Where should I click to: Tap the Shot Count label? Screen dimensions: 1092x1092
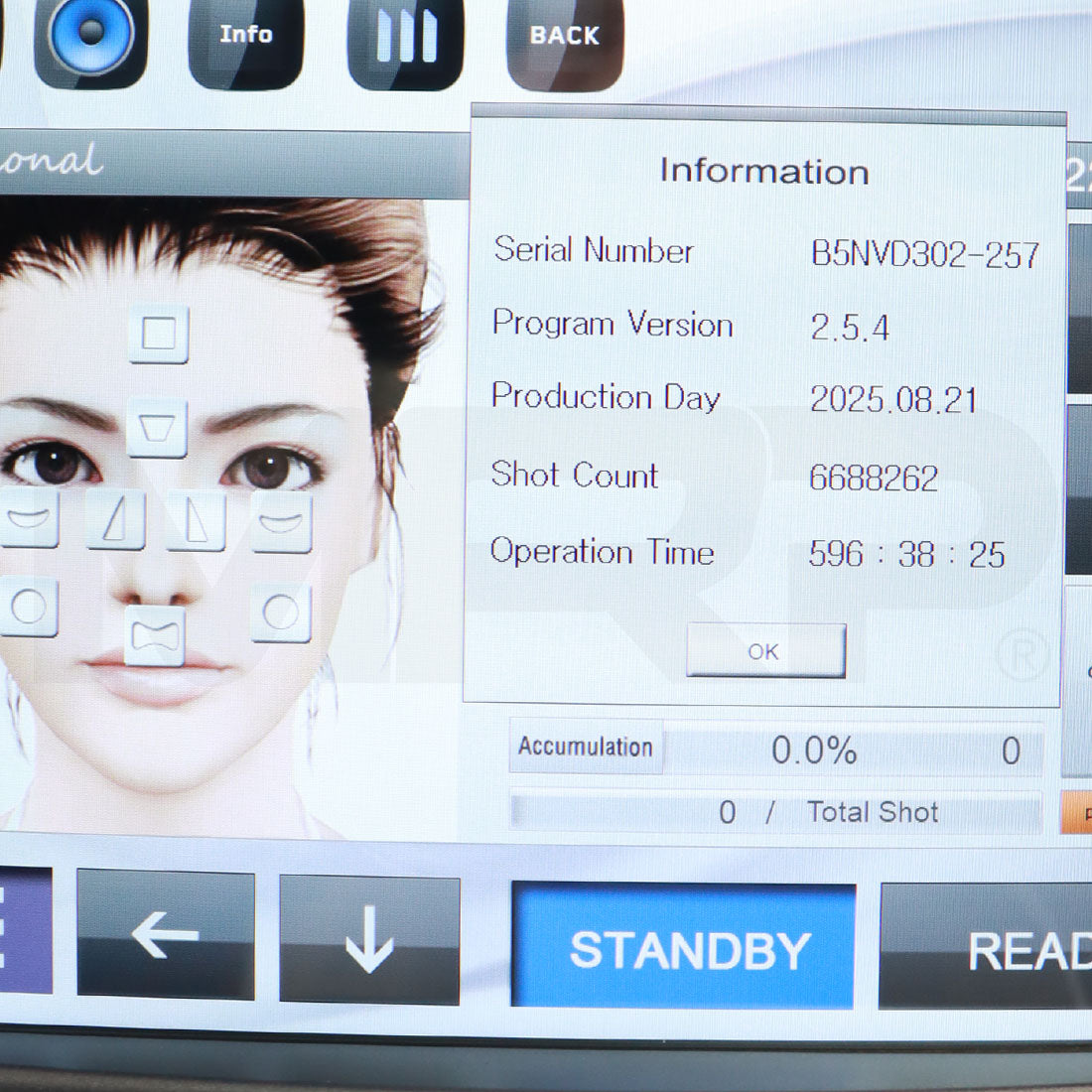[575, 475]
